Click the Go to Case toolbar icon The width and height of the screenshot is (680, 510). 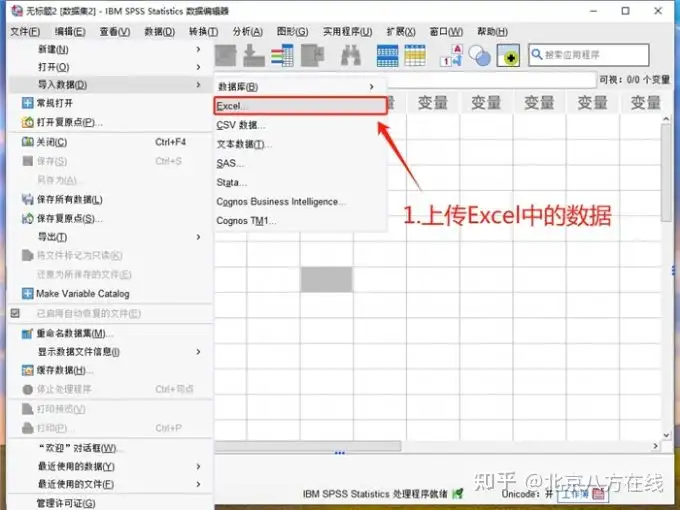point(226,56)
